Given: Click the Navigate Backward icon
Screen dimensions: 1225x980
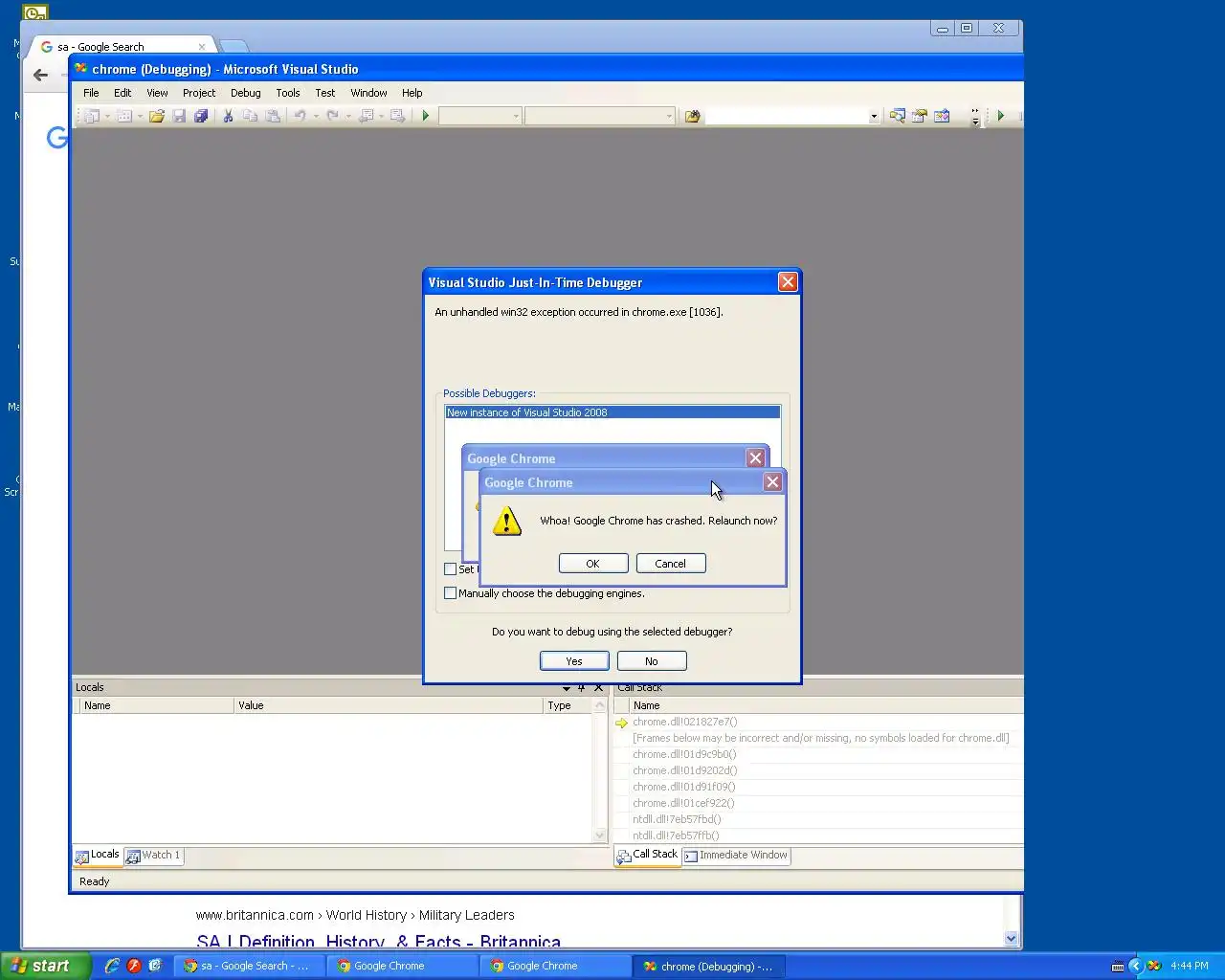Looking at the screenshot, I should point(366,116).
